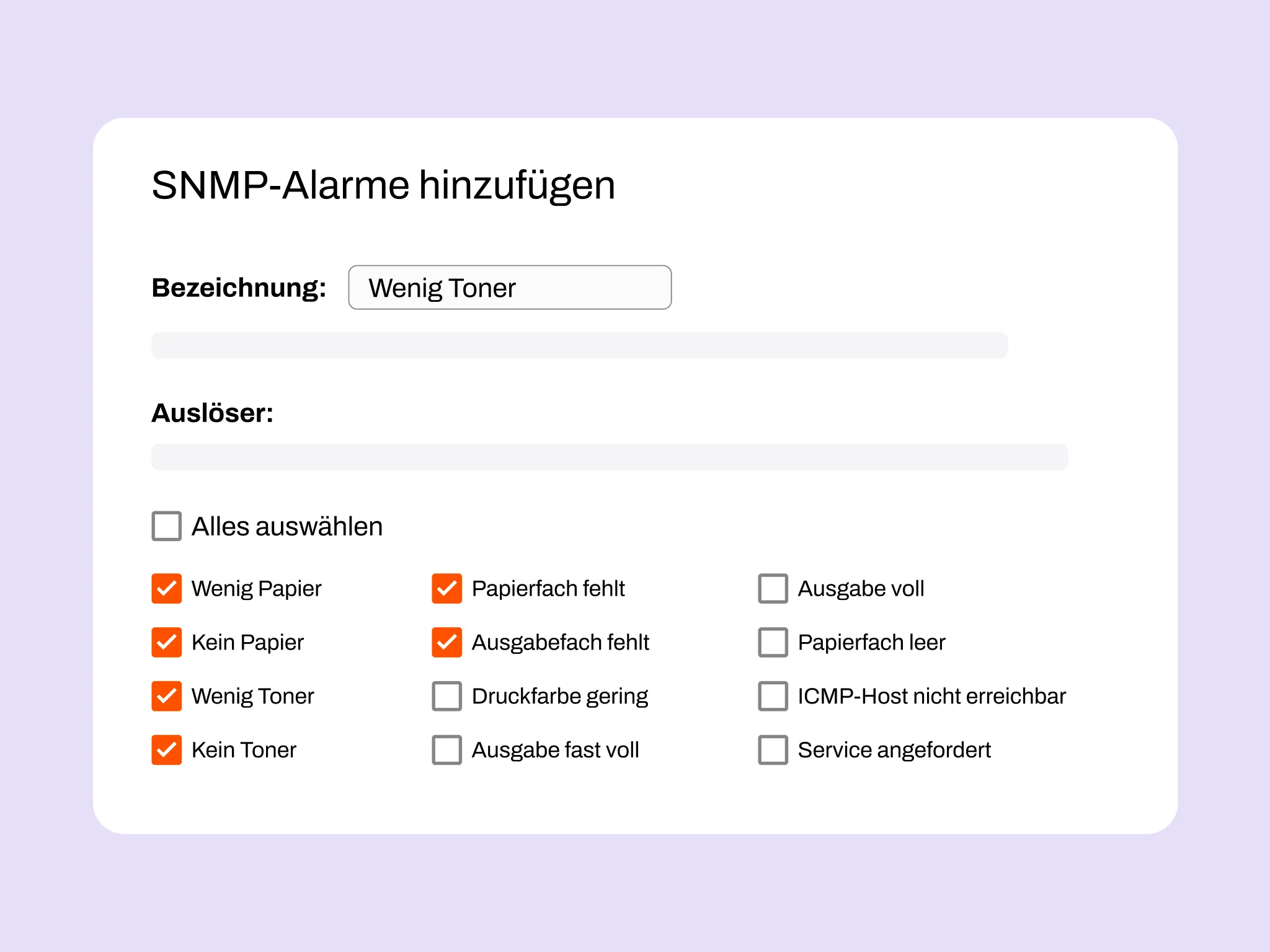Uncheck the Kein Papier checkbox

[x=167, y=642]
